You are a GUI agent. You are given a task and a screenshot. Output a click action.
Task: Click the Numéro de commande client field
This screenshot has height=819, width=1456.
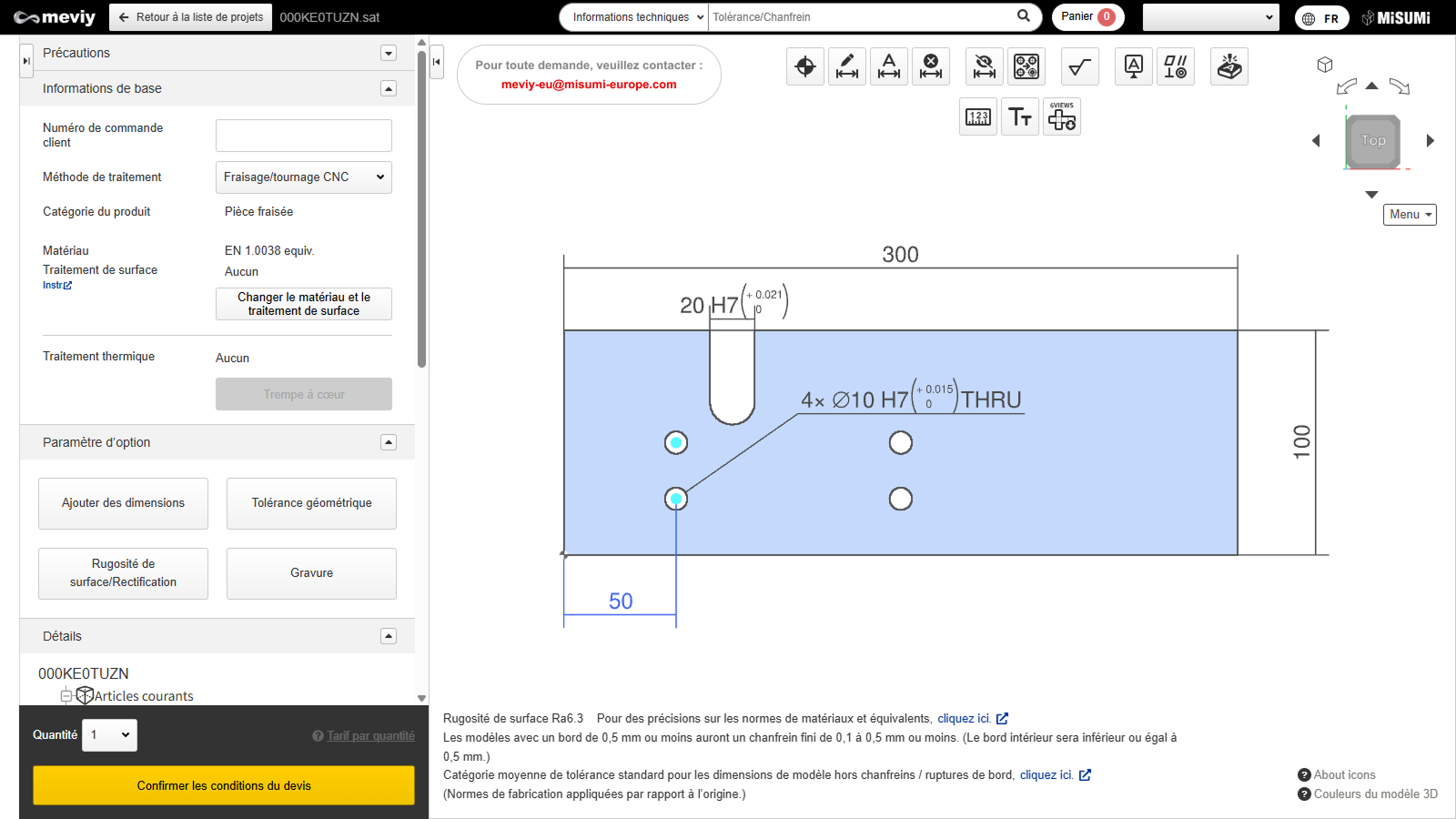point(303,136)
